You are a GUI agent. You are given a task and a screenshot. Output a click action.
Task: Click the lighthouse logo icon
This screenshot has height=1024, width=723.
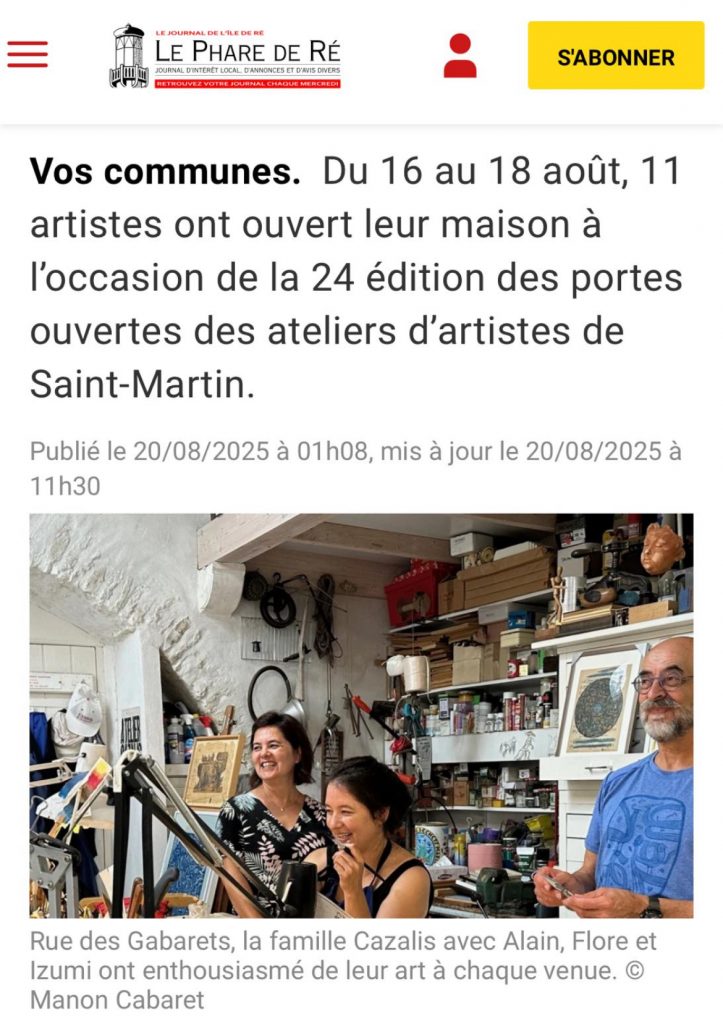coord(129,56)
